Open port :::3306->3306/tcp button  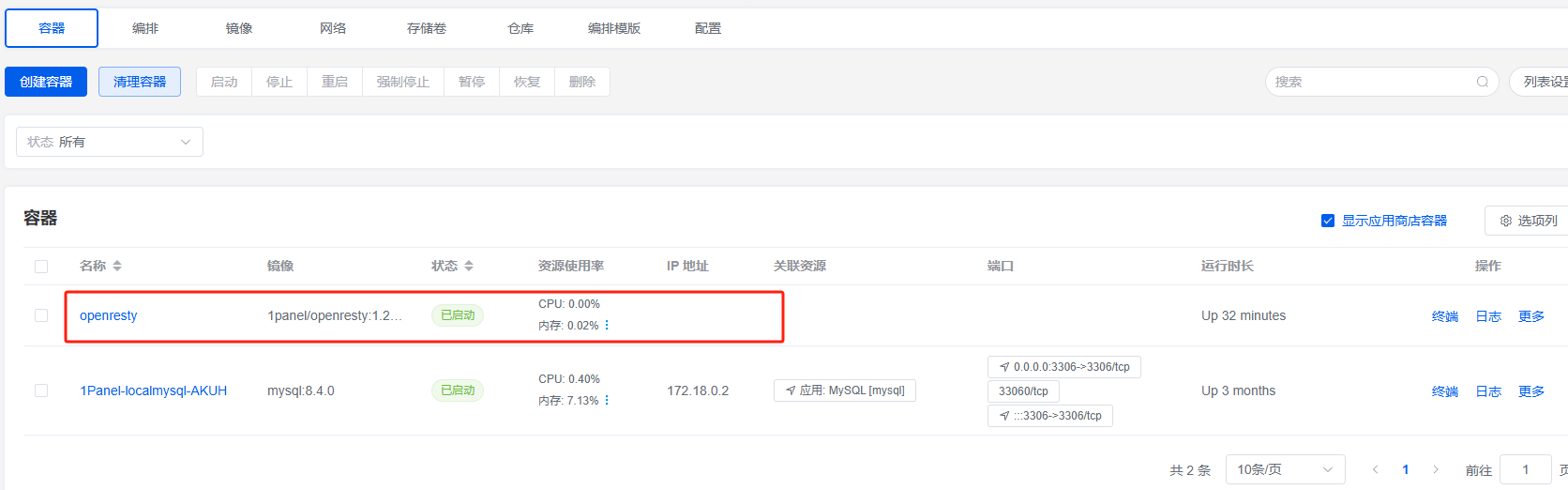[x=1050, y=416]
